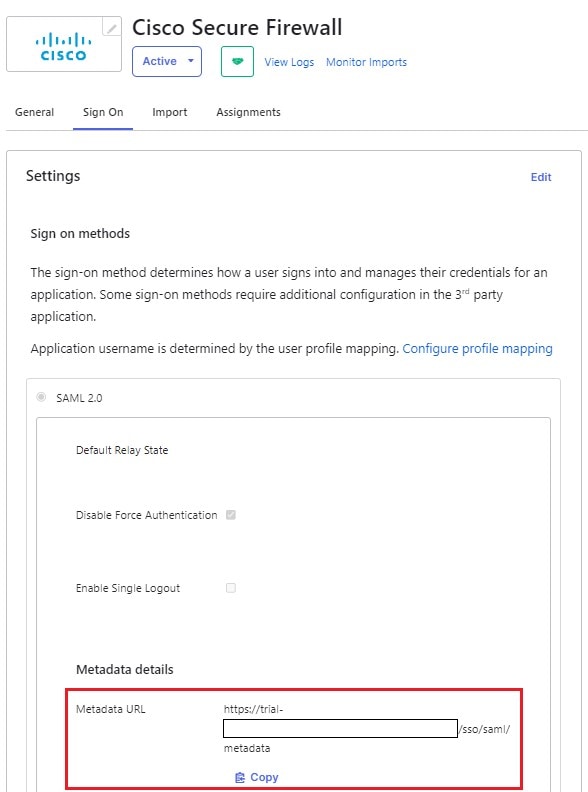Click the Cisco app logo thumbnail
Viewport: 588px width, 792px height.
(64, 44)
